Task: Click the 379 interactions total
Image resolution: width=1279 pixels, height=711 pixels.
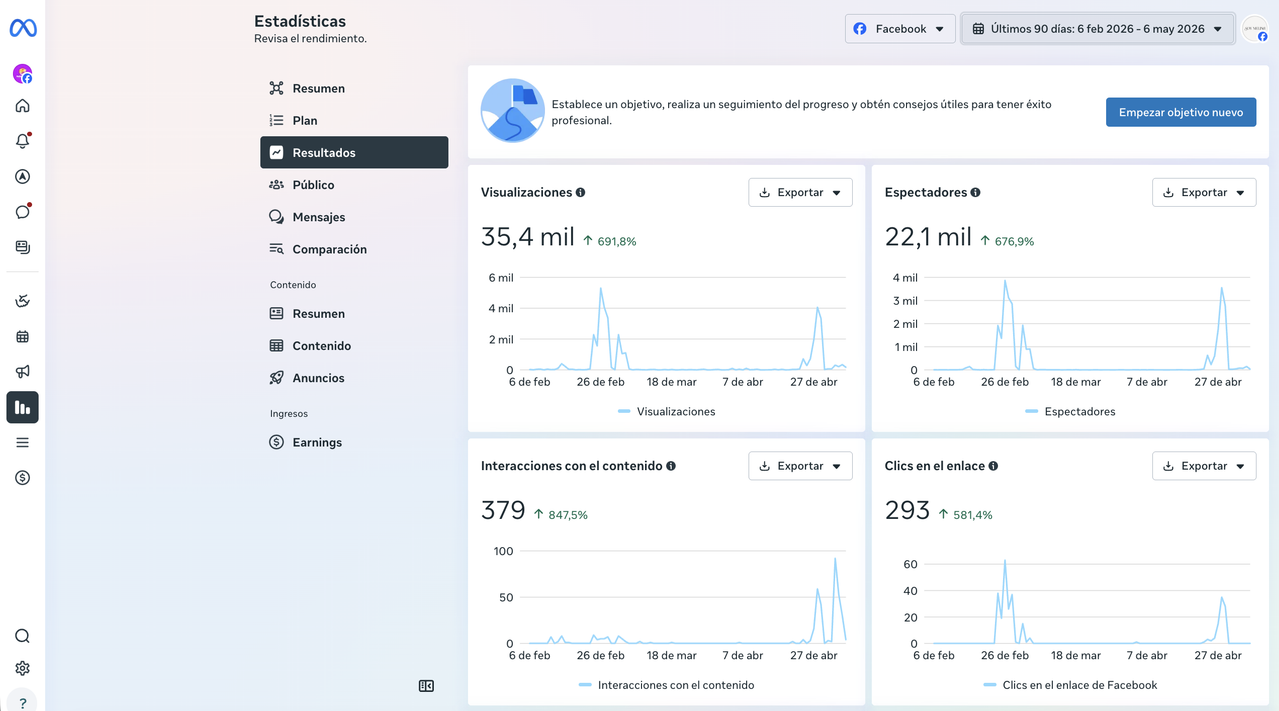Action: click(503, 511)
